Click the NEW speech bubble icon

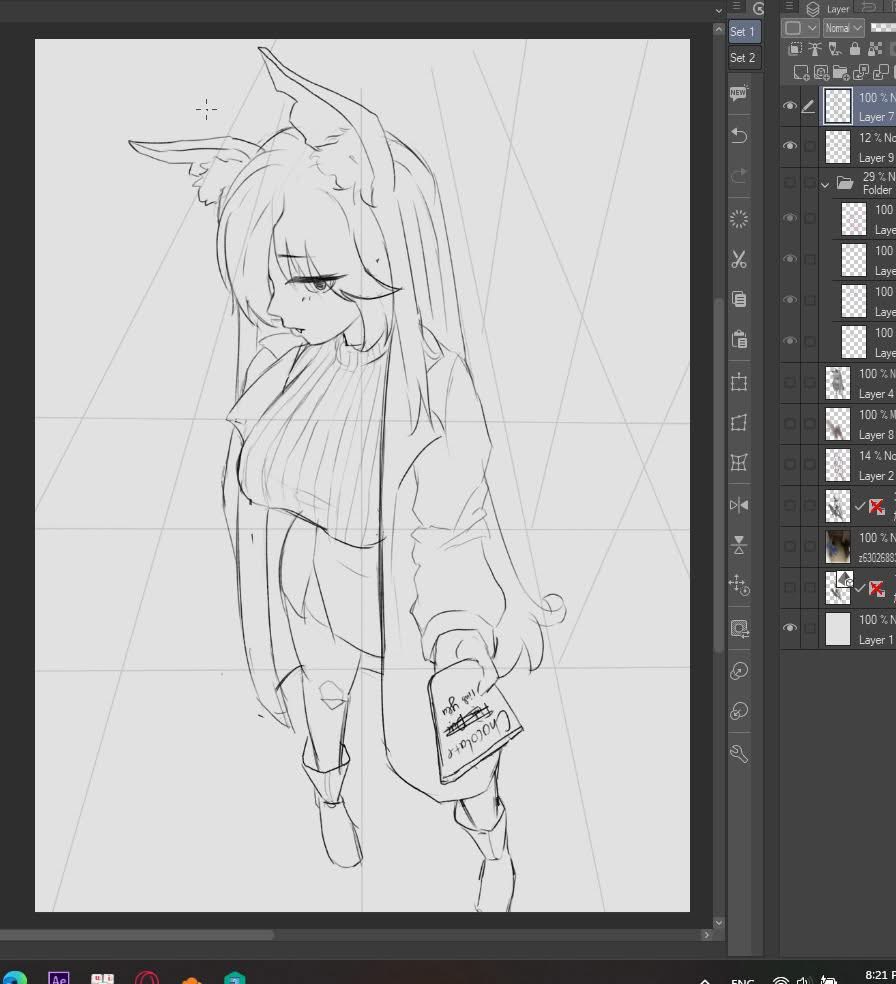(739, 94)
